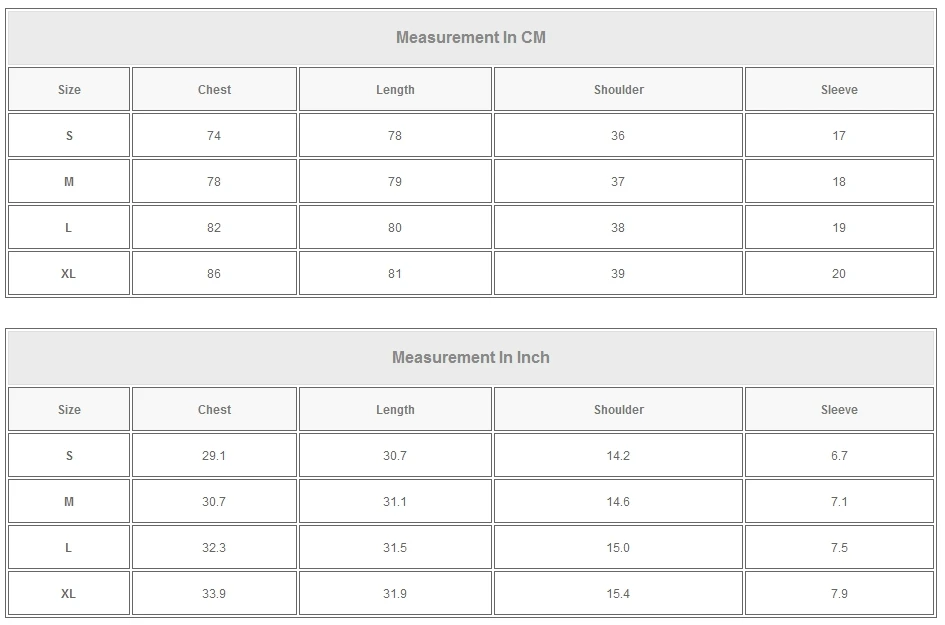Viewport: 945px width, 625px height.
Task: Click the Sleeve header in the CM table
Action: pos(839,90)
